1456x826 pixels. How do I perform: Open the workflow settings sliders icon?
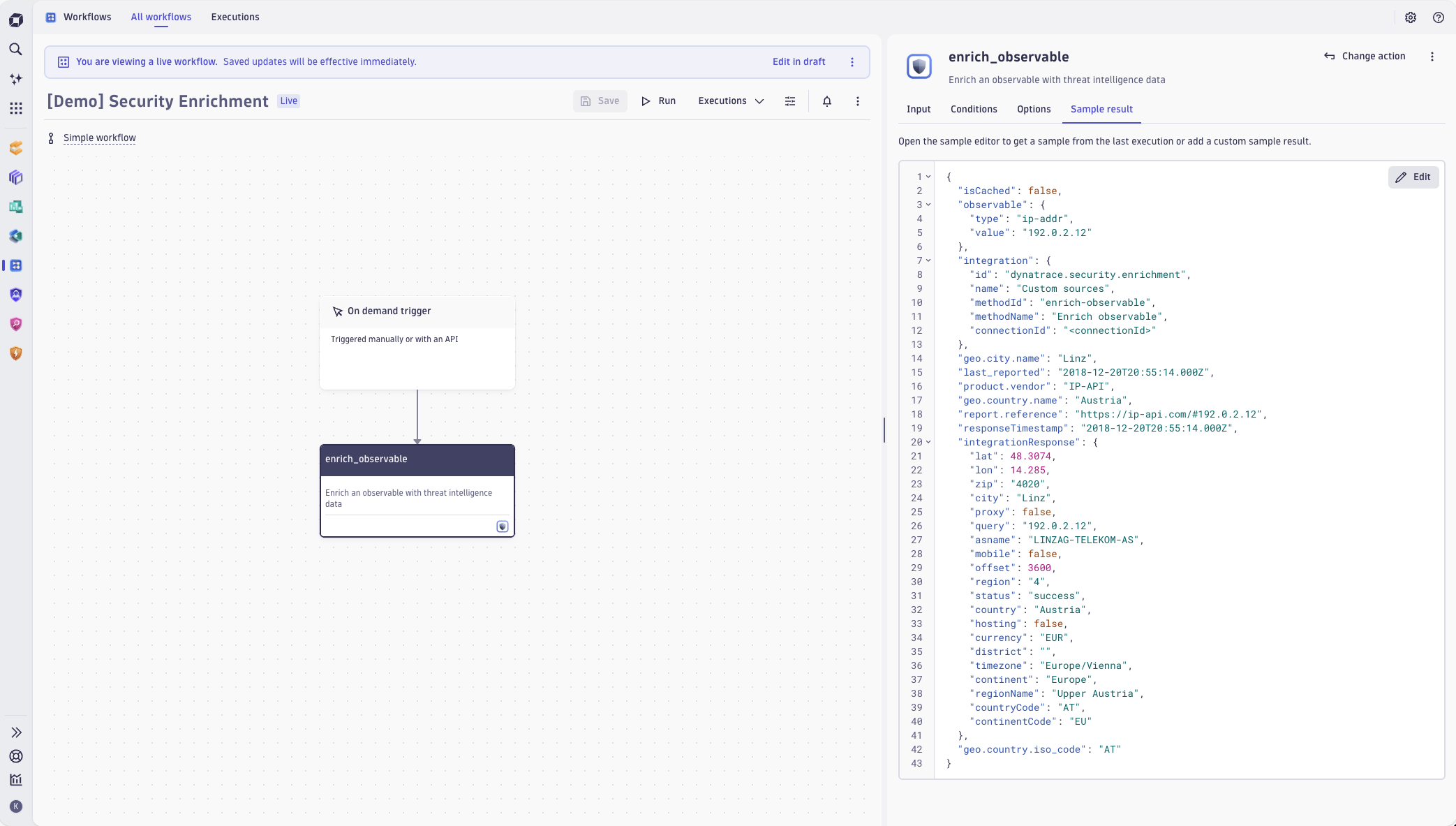[789, 101]
